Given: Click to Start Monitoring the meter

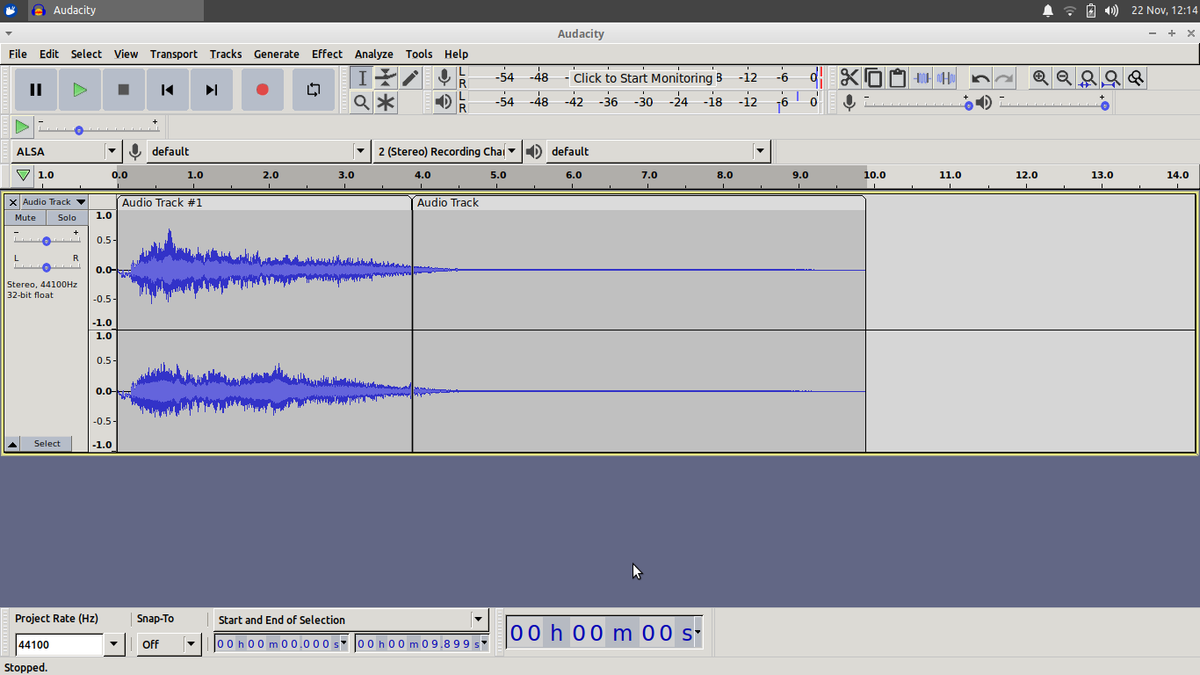Looking at the screenshot, I should (x=640, y=77).
